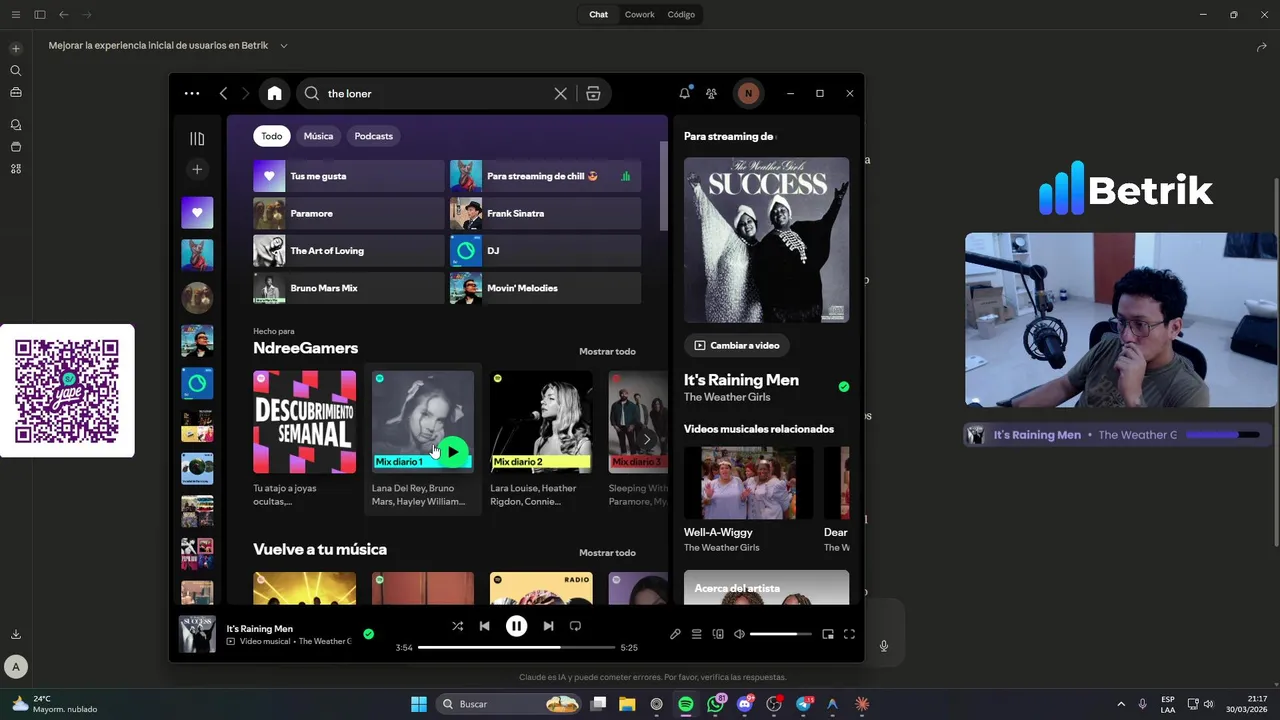The width and height of the screenshot is (1280, 720).
Task: Create new playlist plus button in Spotify
Action: (x=197, y=169)
